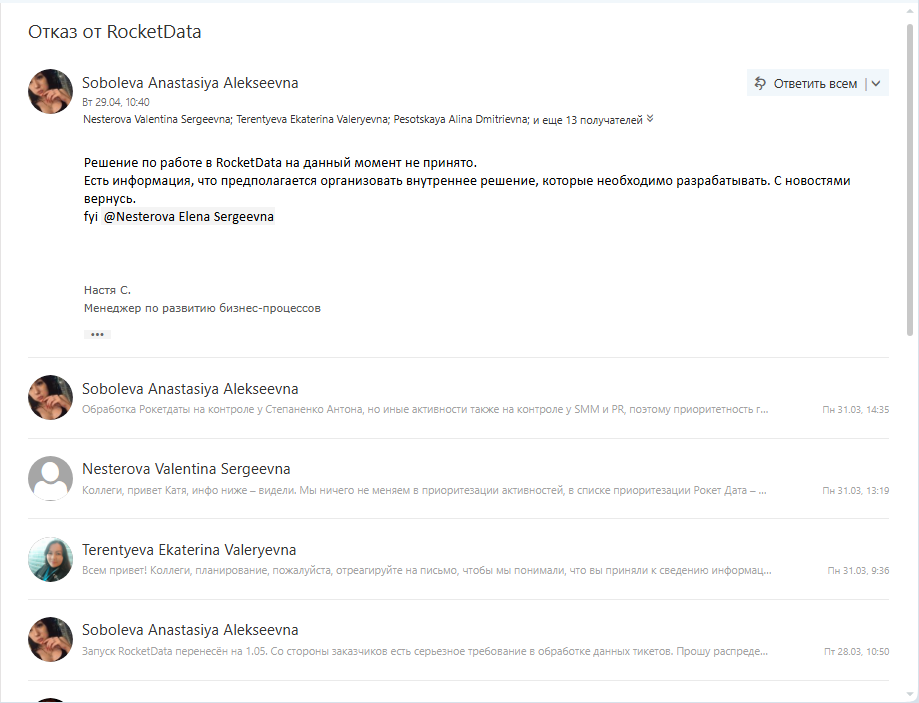Expand the collapsed quoted text ellipsis
The height and width of the screenshot is (703, 919).
[97, 334]
